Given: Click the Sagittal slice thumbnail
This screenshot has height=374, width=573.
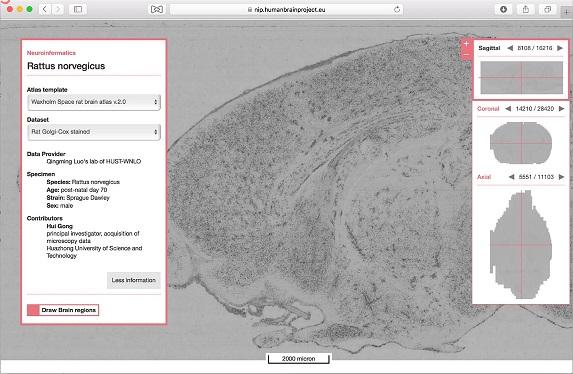Looking at the screenshot, I should [521, 78].
